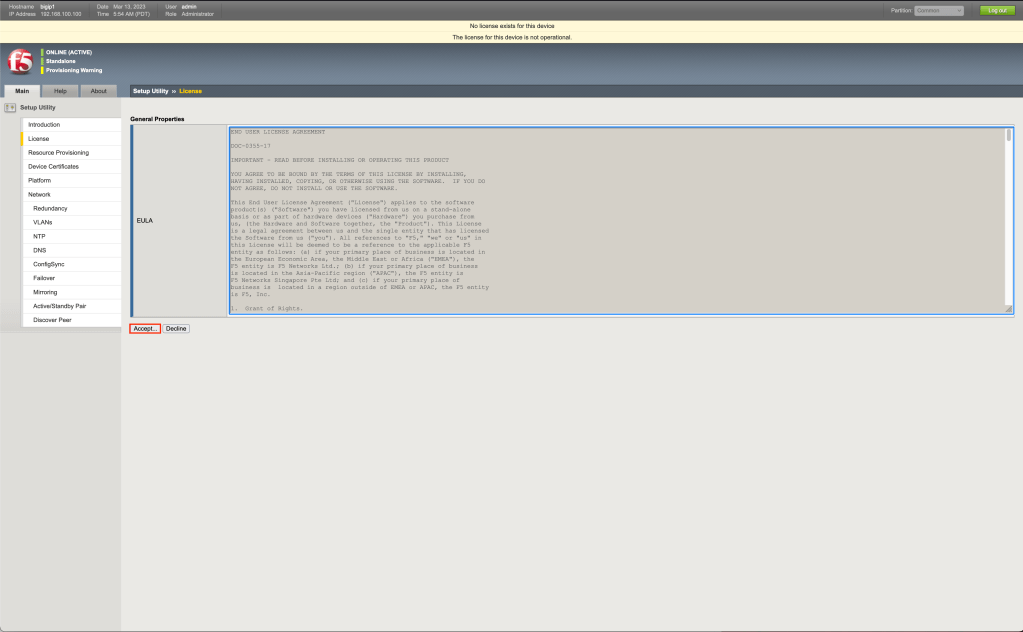The image size is (1023, 632).
Task: Click the Setup Utility module icon
Action: [x=10, y=107]
